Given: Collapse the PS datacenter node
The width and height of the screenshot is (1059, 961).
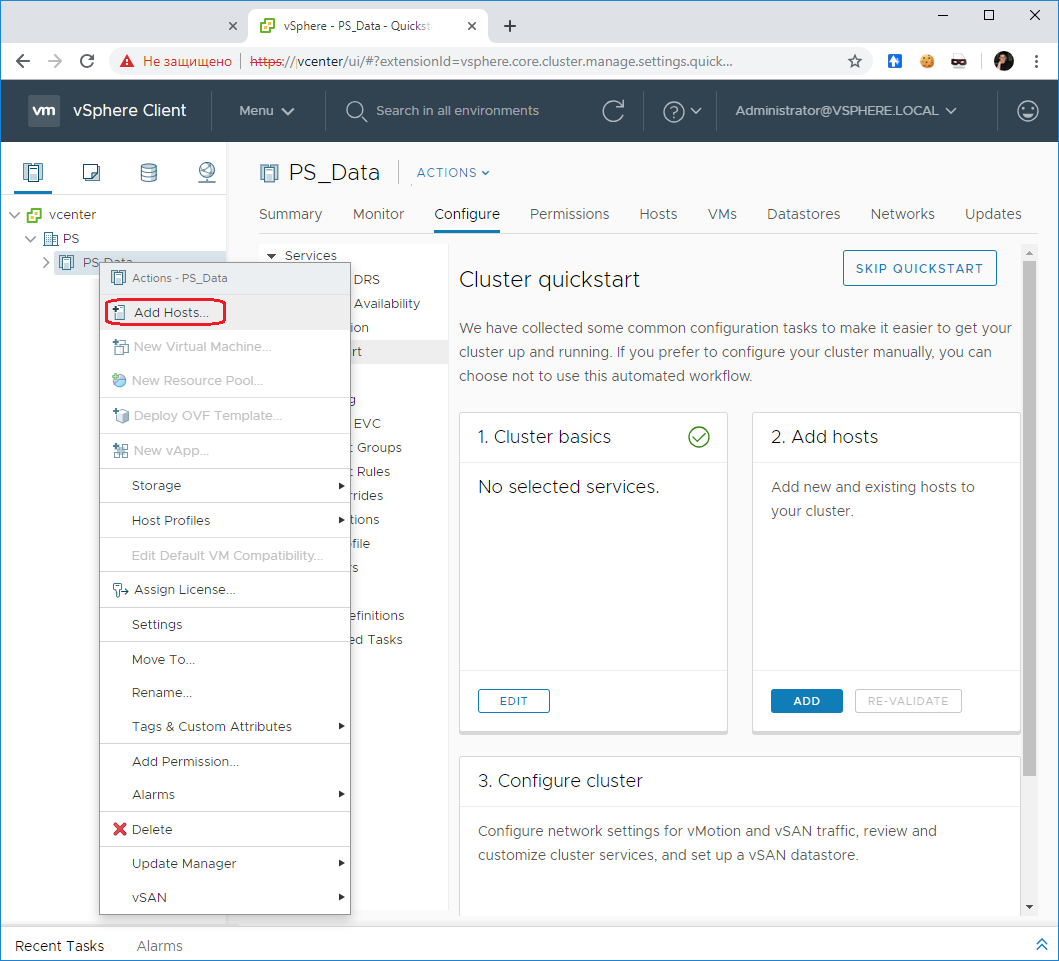Looking at the screenshot, I should (x=30, y=238).
